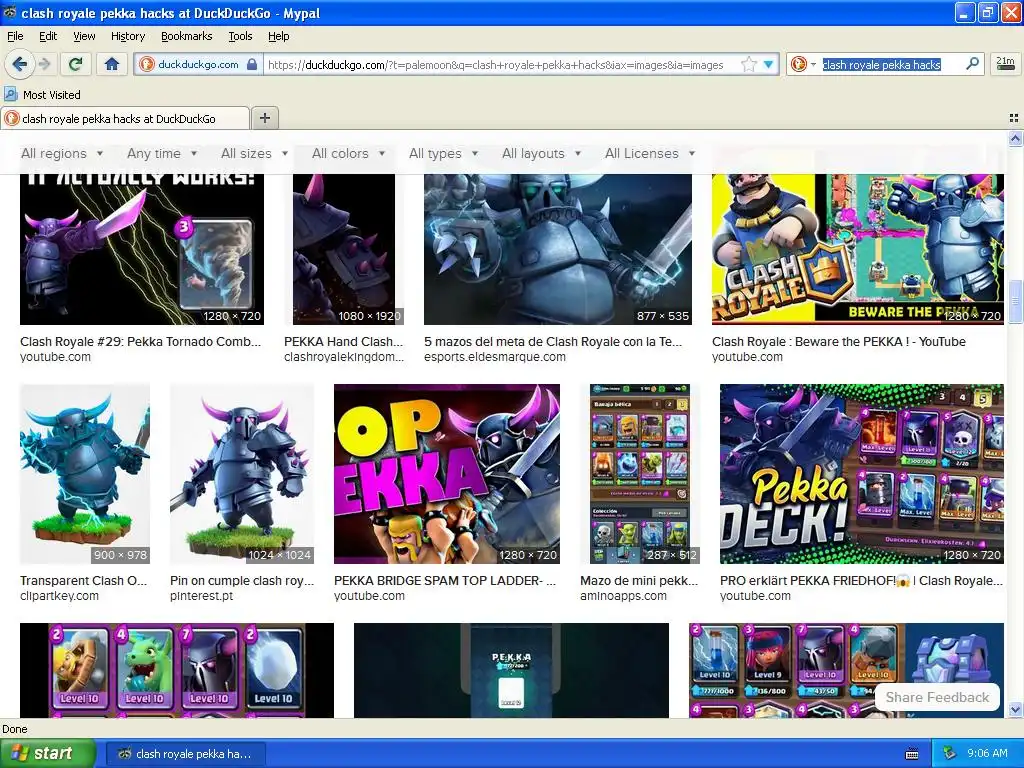Open the Pekka Tornado Combo thumbnail
Screen dimensions: 1024x768
(x=142, y=249)
